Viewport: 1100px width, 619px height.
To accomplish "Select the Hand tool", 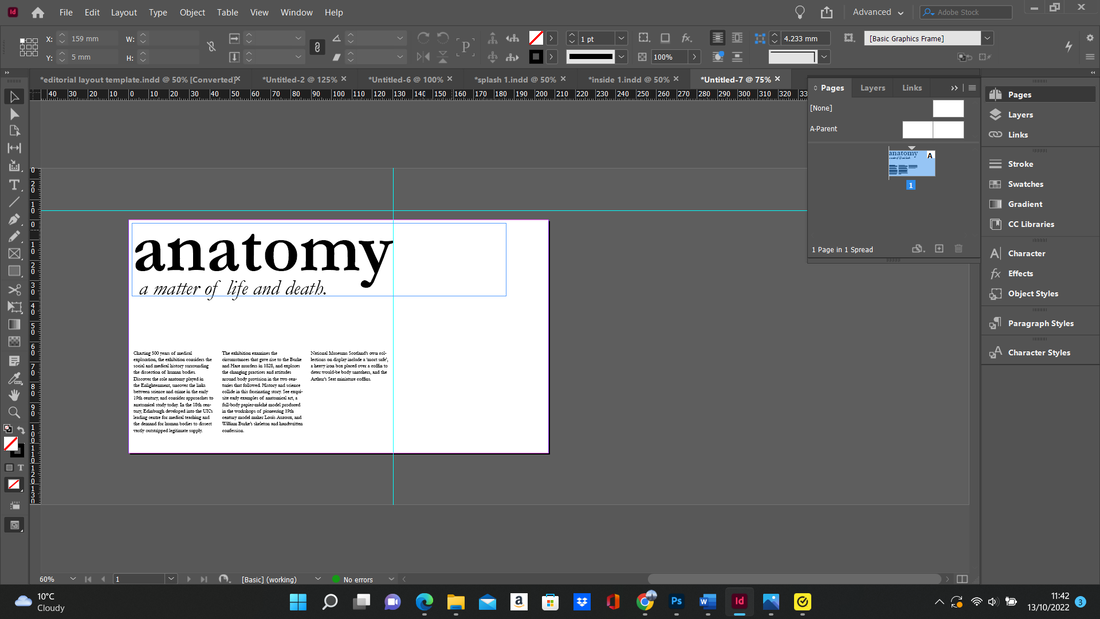I will coord(14,395).
